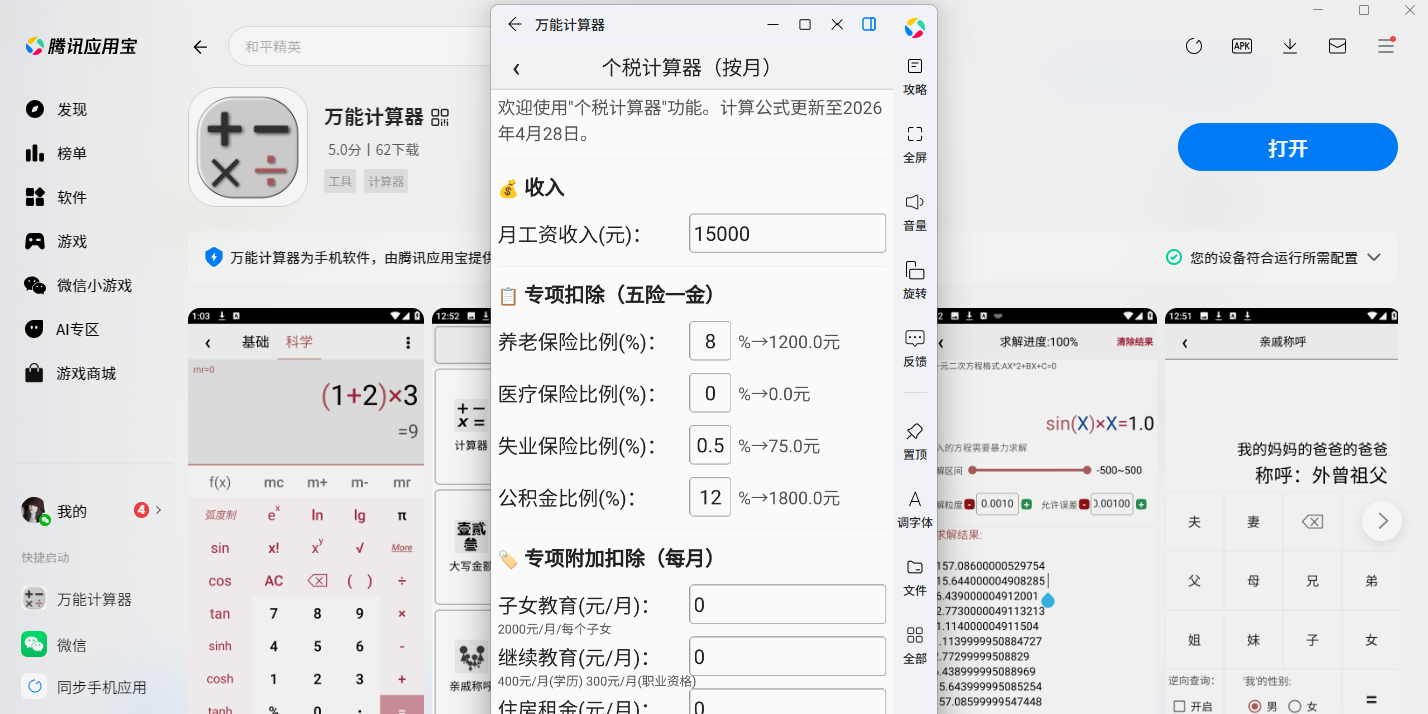The image size is (1428, 714).
Task: Open 文件 file manager in sidebar
Action: [x=915, y=577]
